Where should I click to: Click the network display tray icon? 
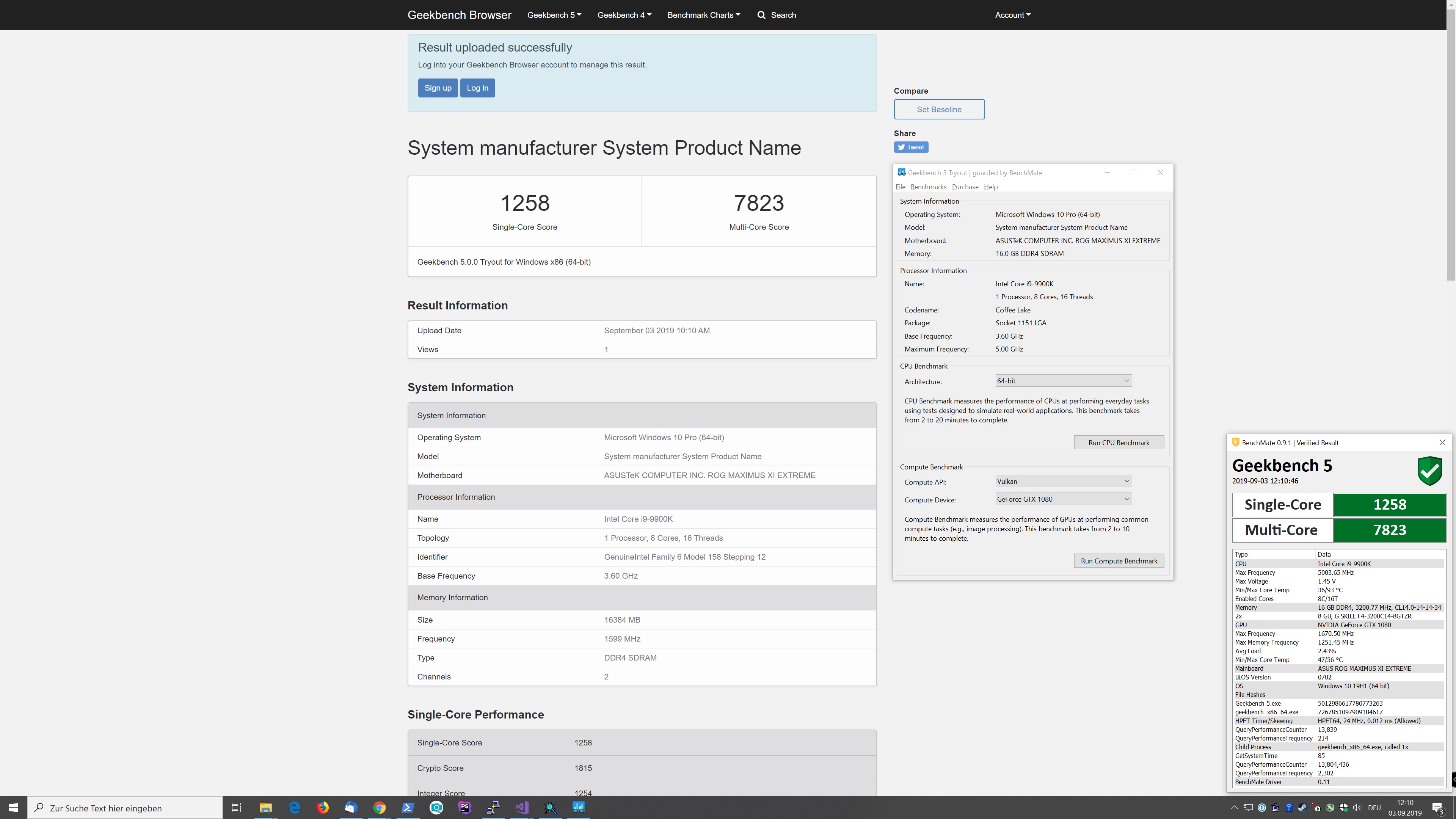1248,808
